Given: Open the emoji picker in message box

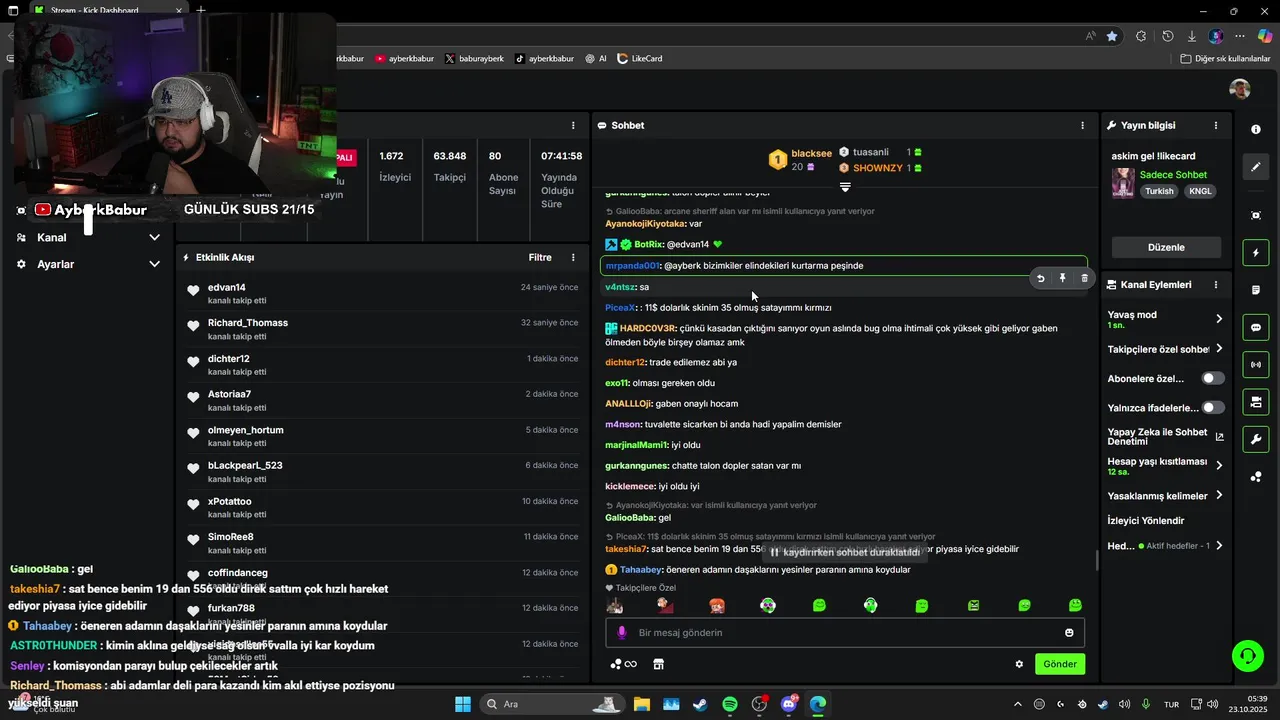Looking at the screenshot, I should coord(1069,632).
